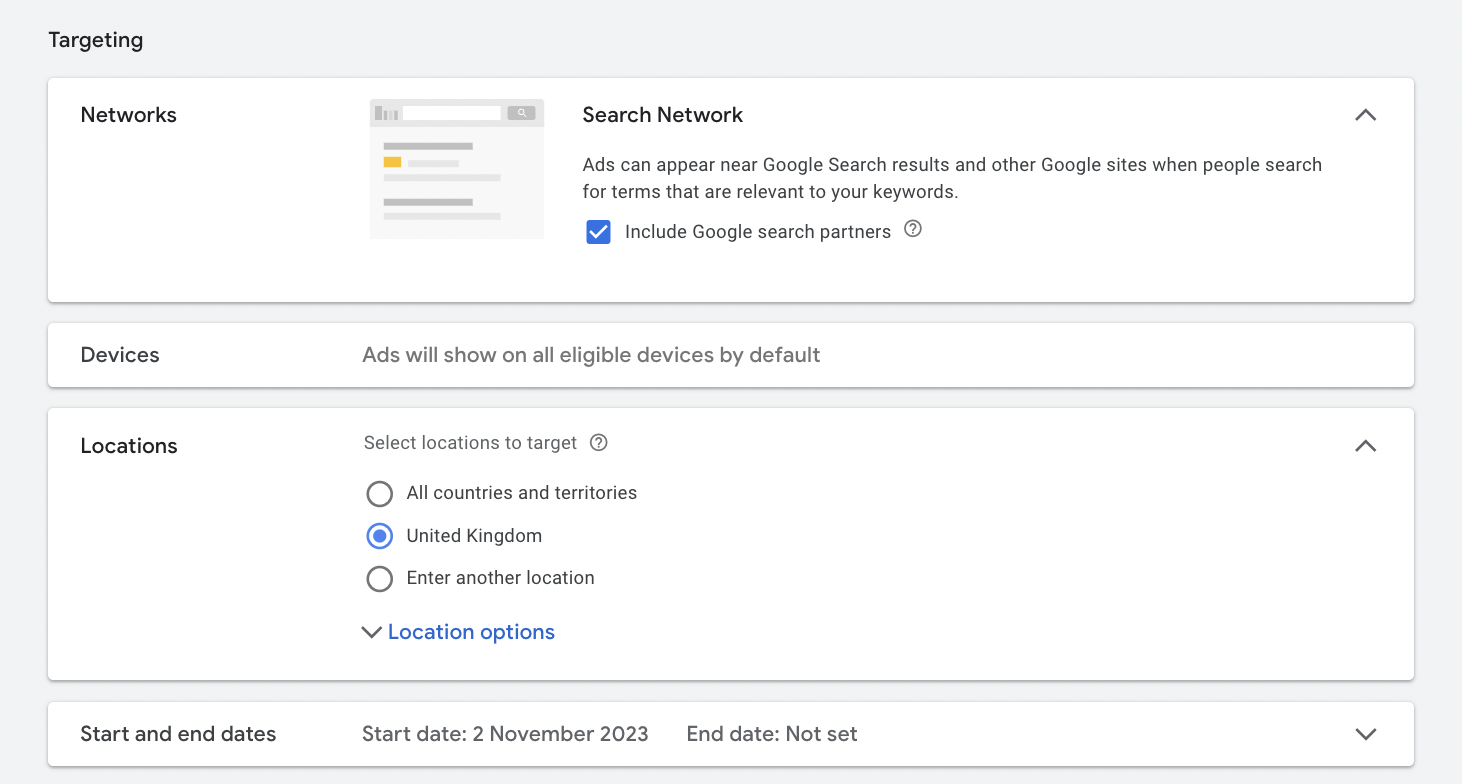Open help icon beside Select locations to target
1462x784 pixels.
(599, 442)
